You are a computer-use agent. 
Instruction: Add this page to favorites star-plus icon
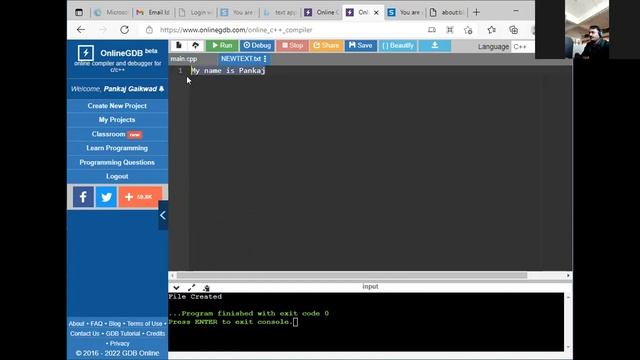point(468,30)
